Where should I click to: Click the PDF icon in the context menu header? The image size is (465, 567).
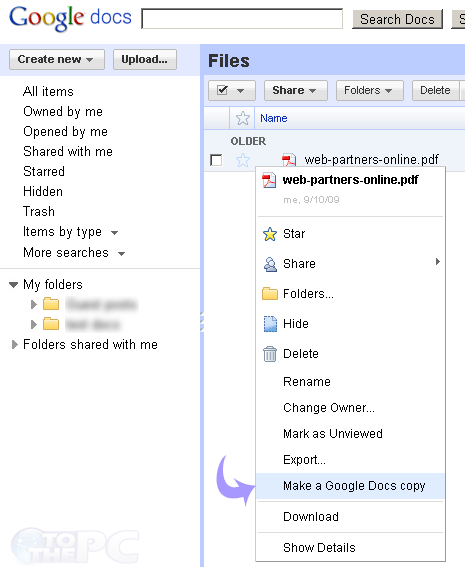point(269,180)
